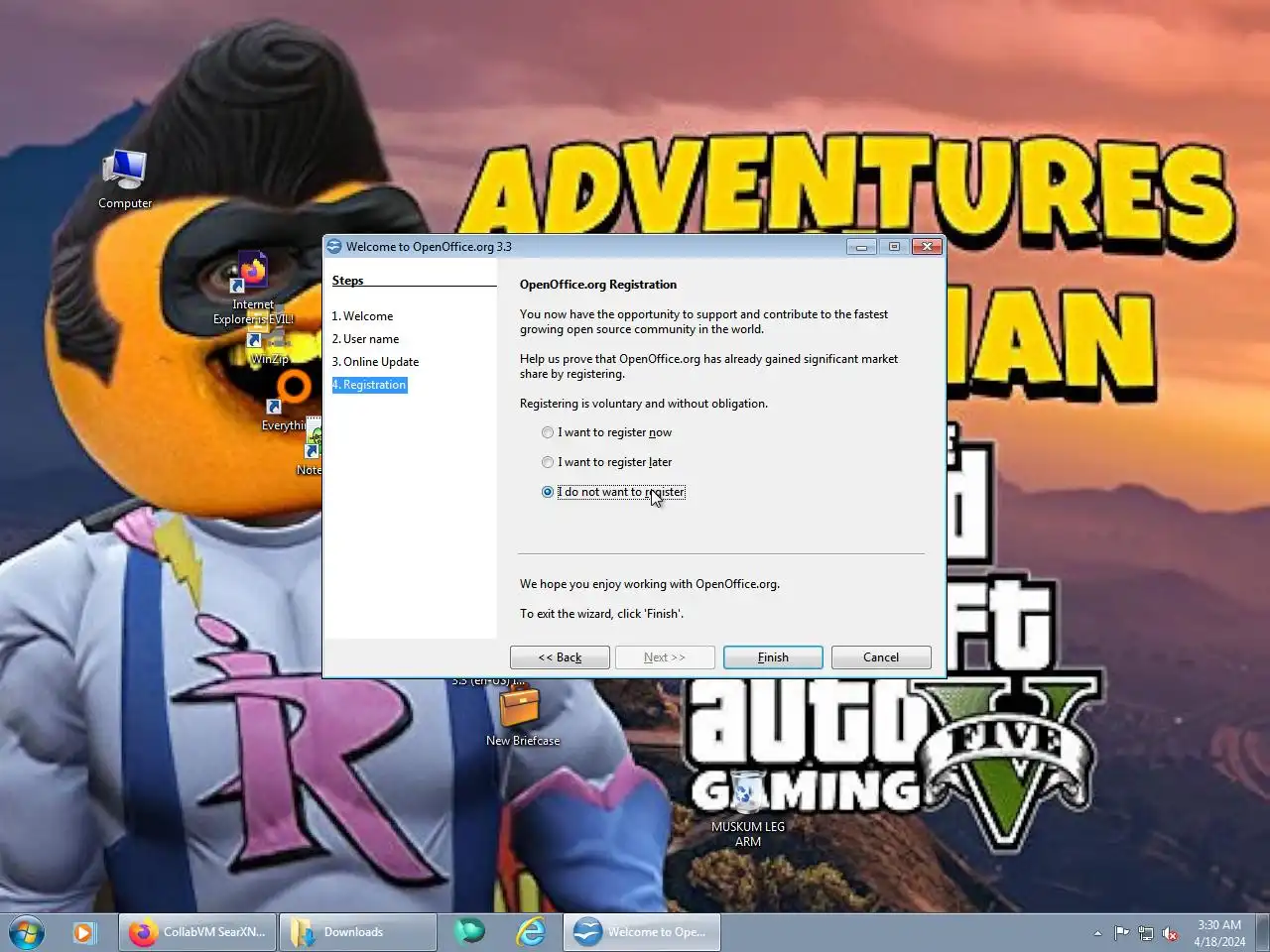
Task: Go back with the << Back button
Action: [560, 657]
